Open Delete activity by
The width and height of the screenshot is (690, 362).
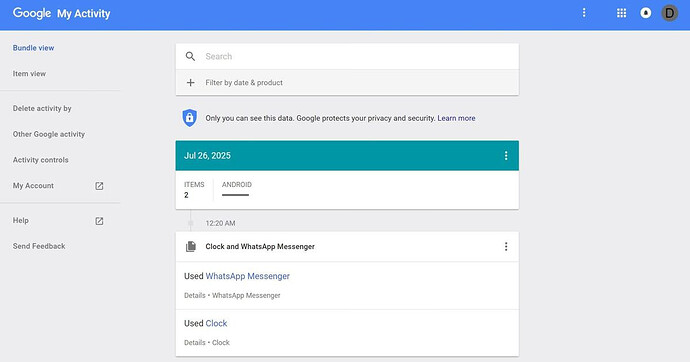[x=42, y=108]
